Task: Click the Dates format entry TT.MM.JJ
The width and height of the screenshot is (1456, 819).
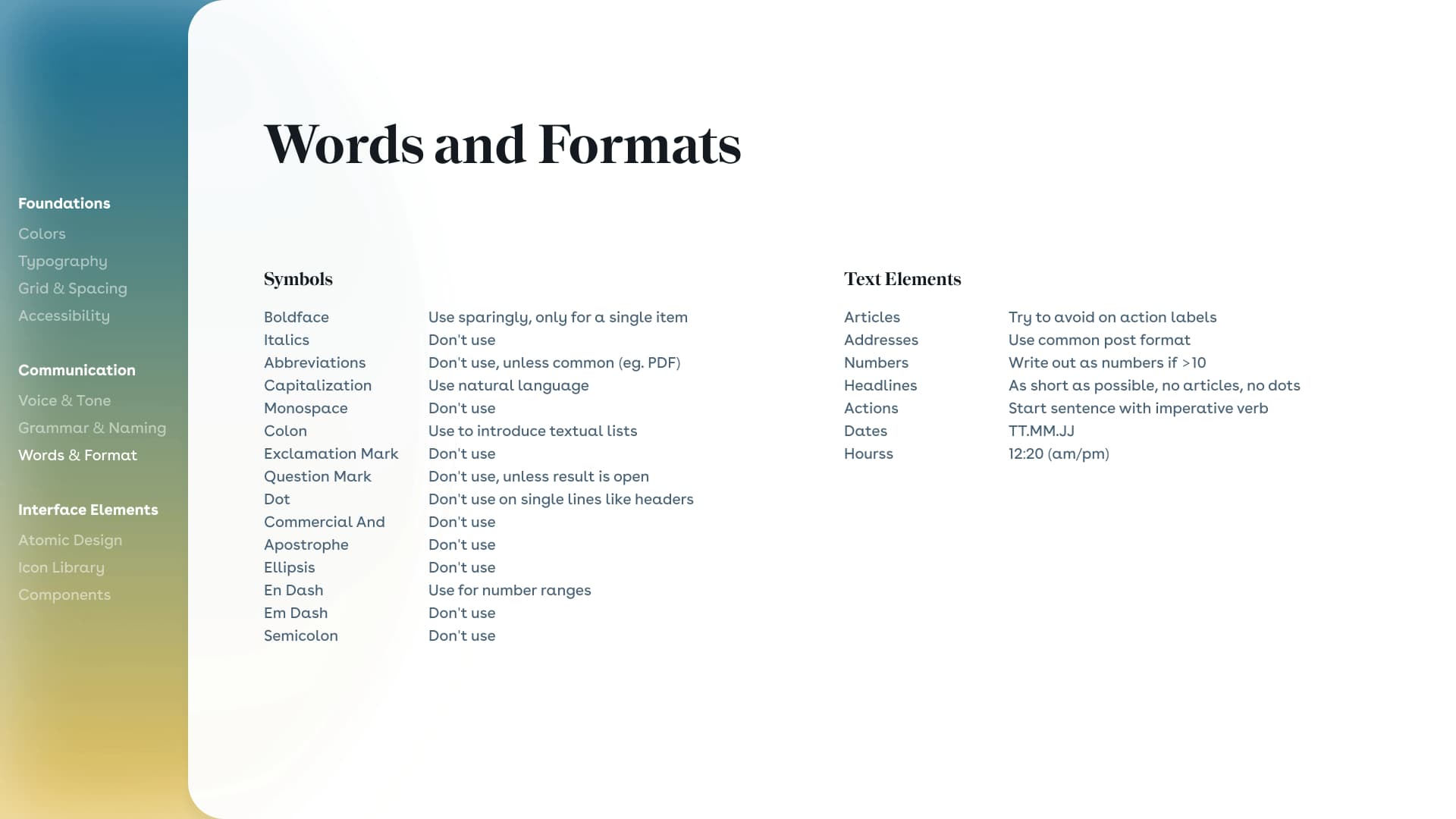Action: pos(1040,431)
